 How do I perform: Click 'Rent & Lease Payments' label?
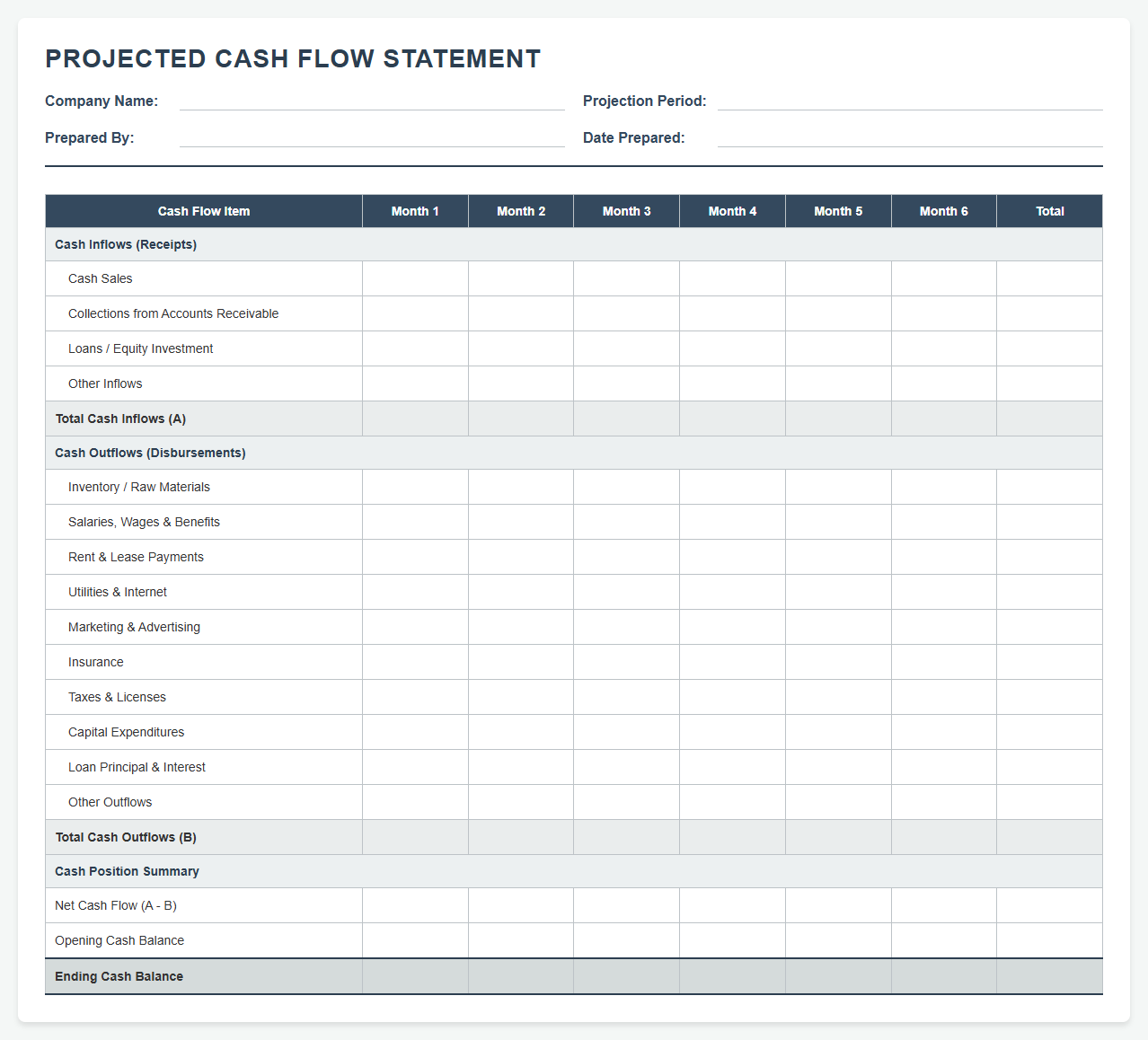136,557
